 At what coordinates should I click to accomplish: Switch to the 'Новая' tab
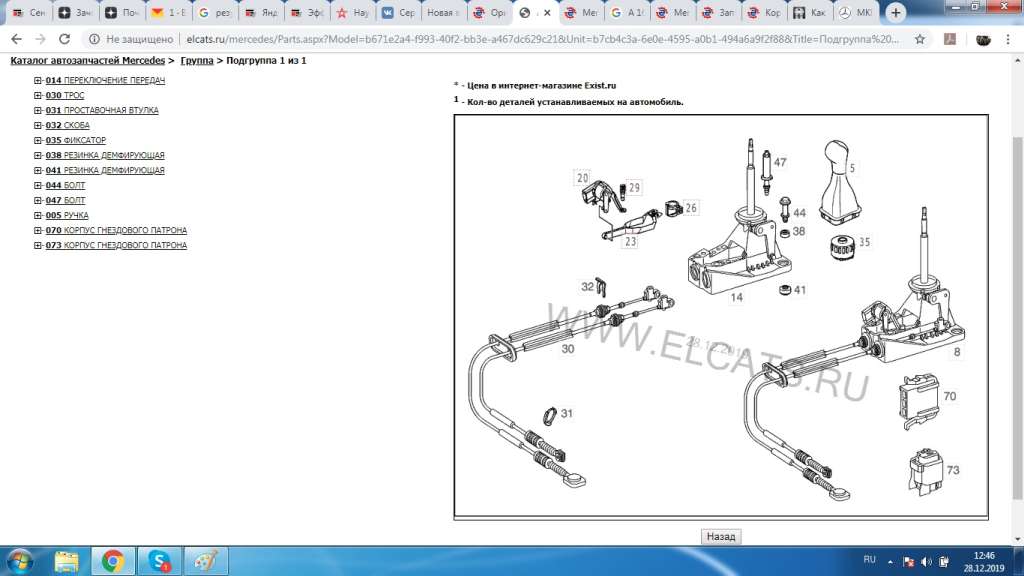[443, 13]
